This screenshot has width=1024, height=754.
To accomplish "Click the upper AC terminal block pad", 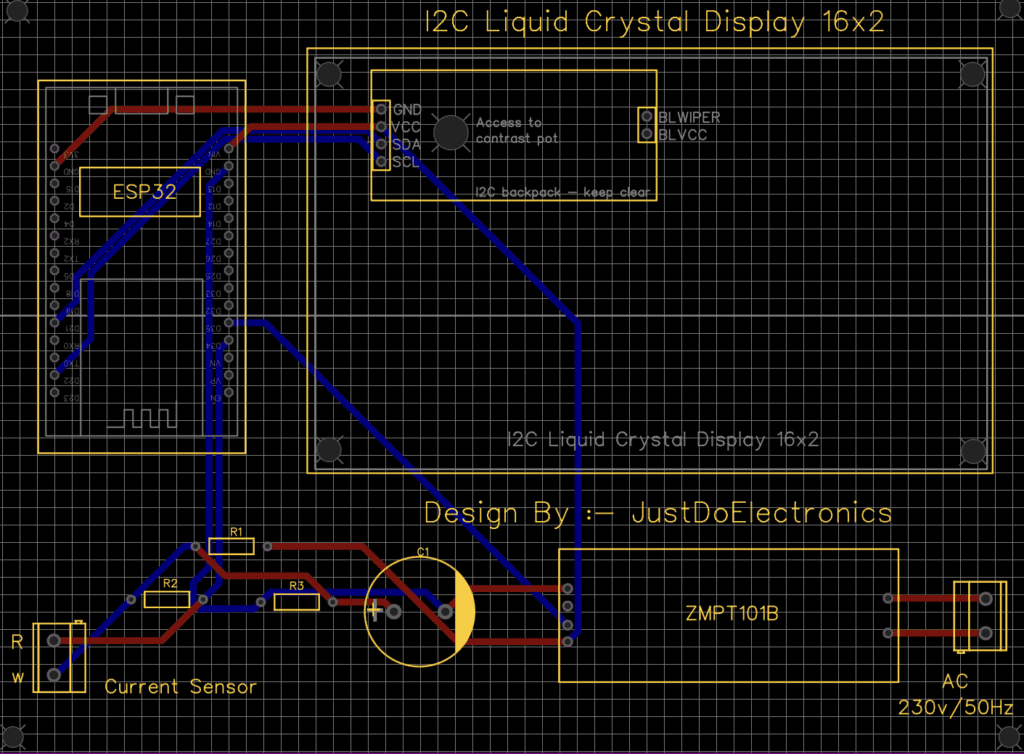I will 985,598.
